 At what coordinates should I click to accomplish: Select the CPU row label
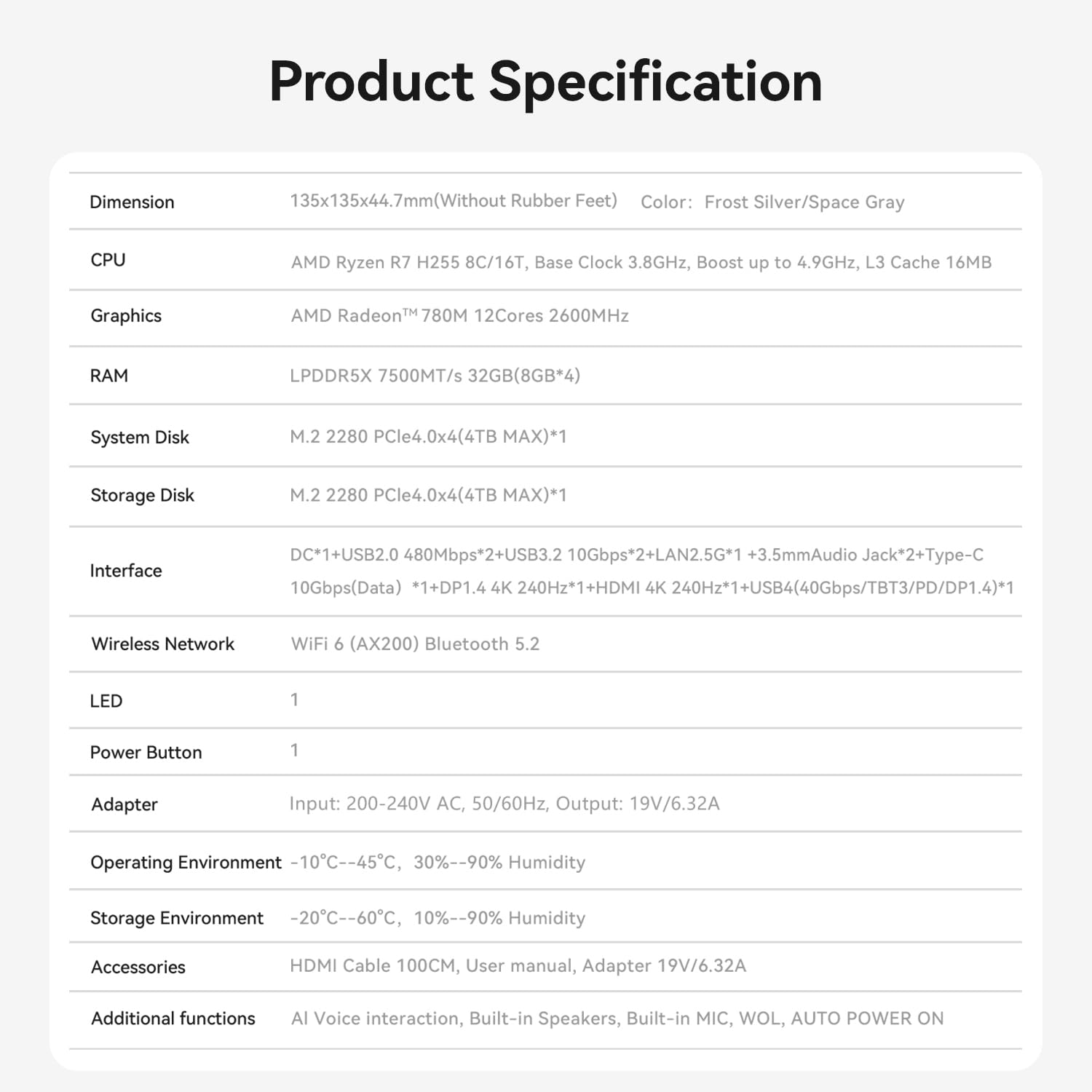108,260
